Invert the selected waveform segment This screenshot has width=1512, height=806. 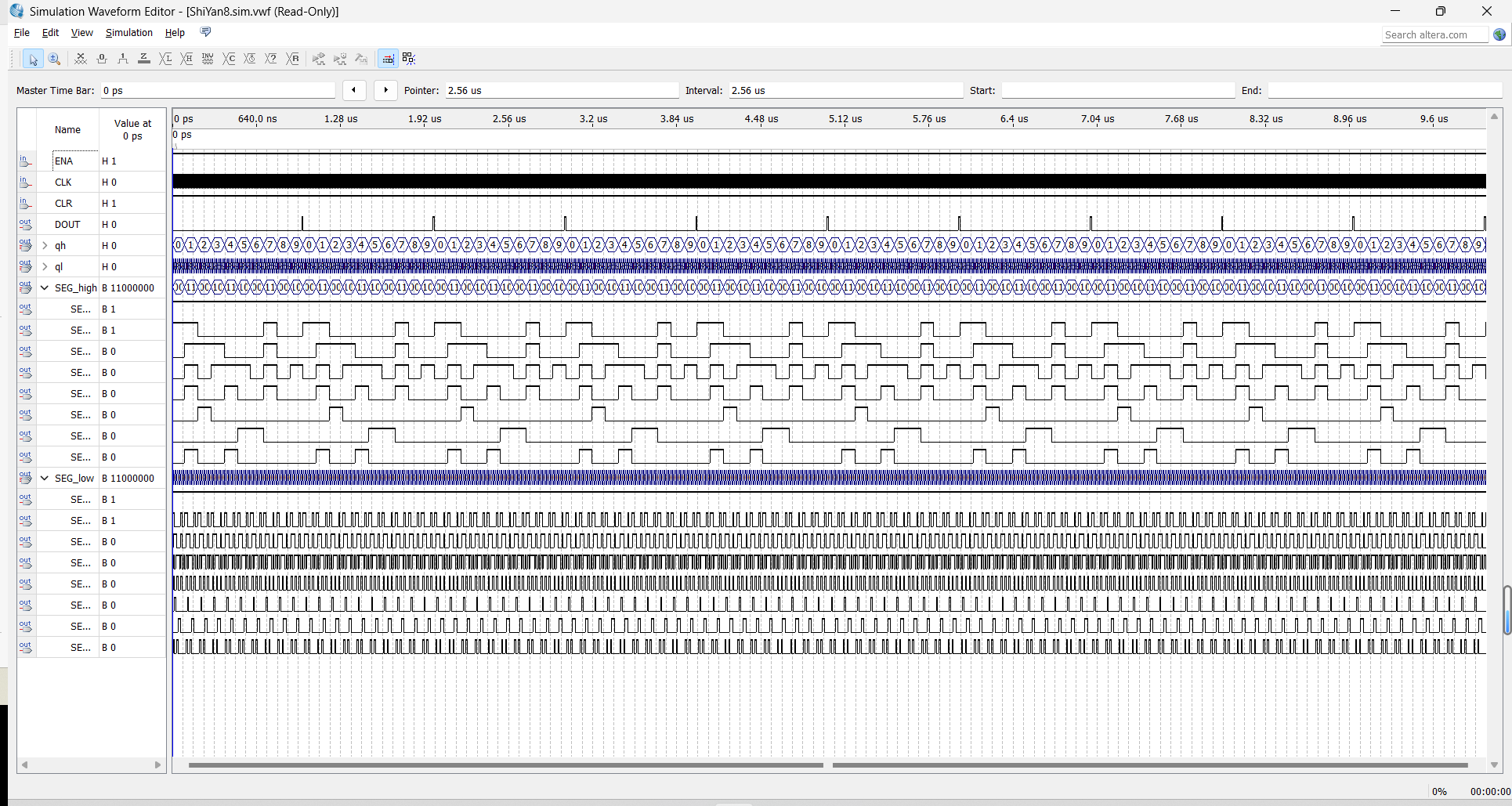tap(208, 59)
